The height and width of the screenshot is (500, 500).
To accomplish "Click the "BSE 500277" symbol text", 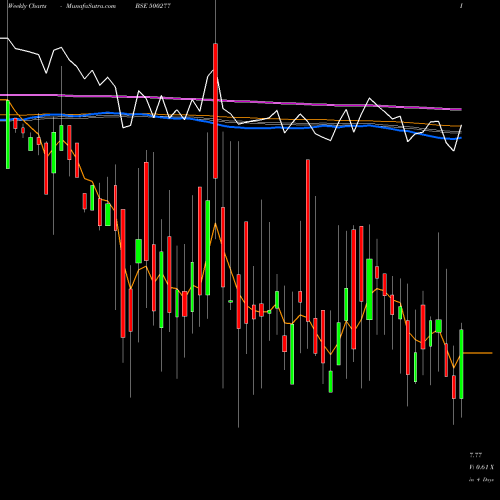I will point(154,6).
